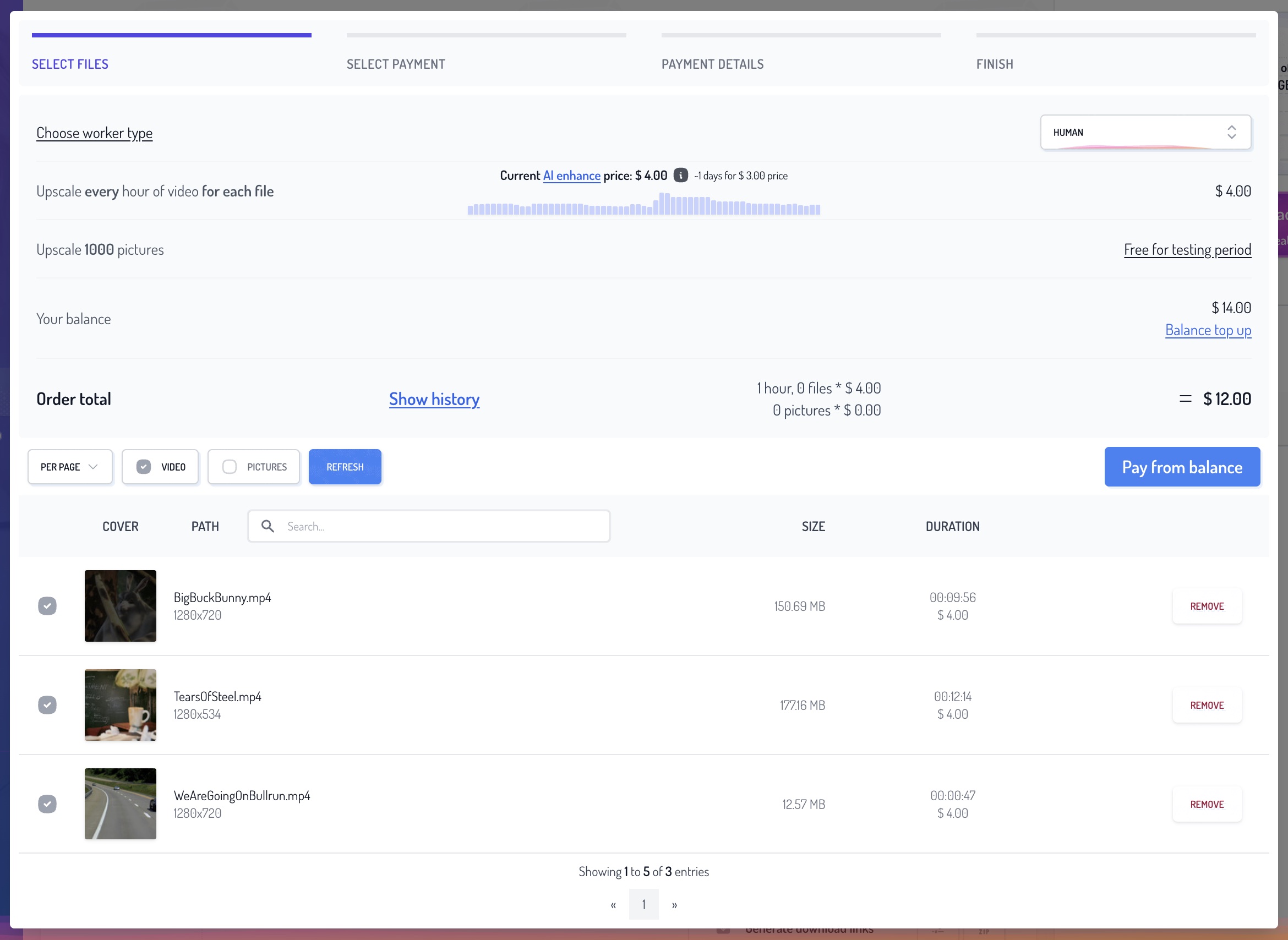
Task: Go to previous page with double-left arrow
Action: pyautogui.click(x=613, y=904)
